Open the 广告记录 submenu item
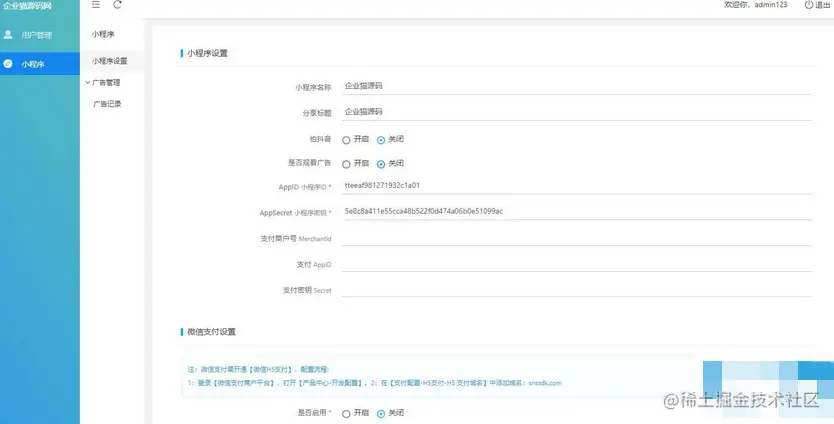834x424 pixels. pos(107,104)
